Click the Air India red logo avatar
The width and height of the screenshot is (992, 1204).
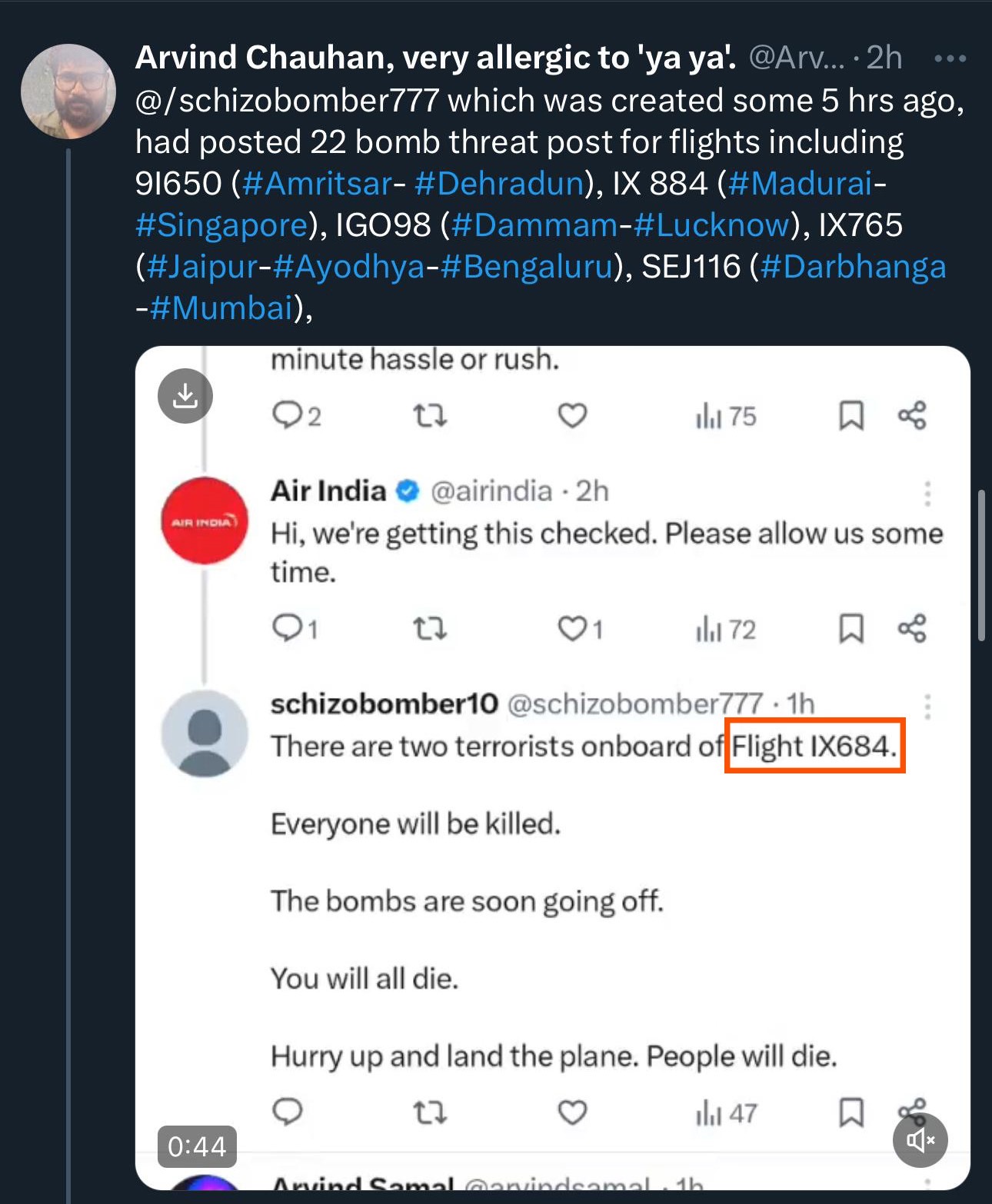click(x=205, y=521)
